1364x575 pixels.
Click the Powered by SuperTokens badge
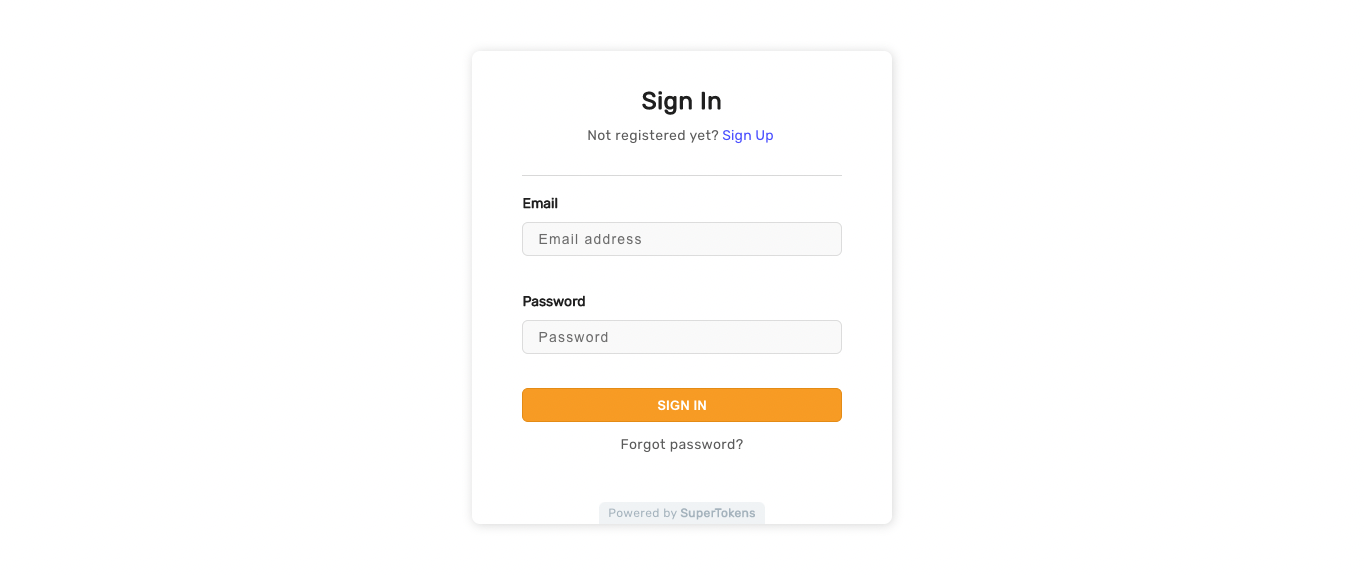(x=681, y=513)
